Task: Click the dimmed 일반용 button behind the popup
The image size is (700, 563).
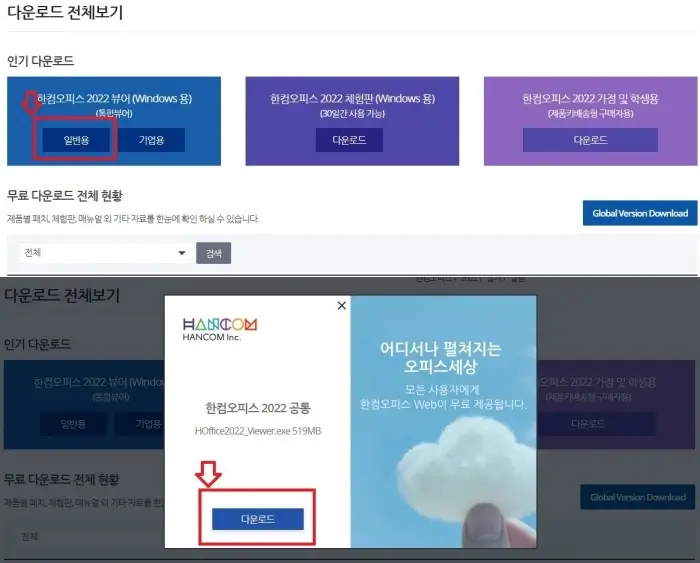Action: [73, 424]
